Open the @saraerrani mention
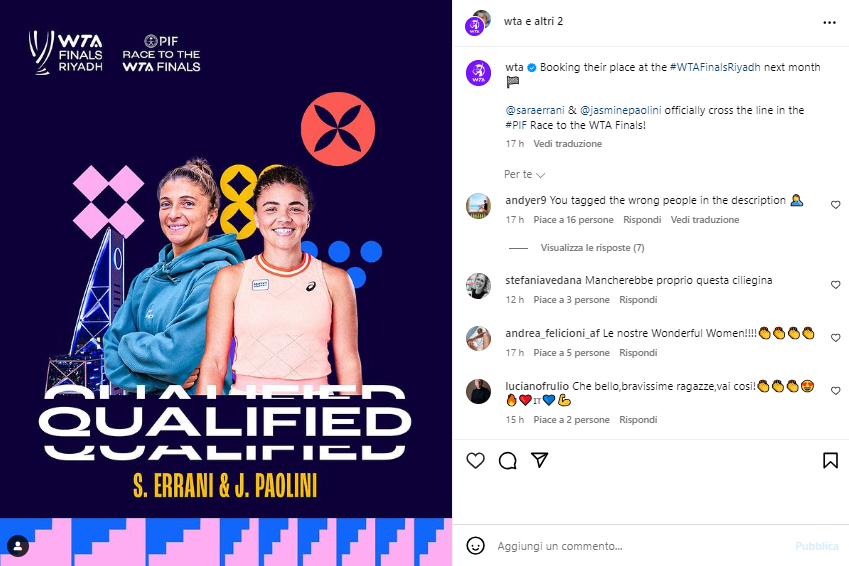 click(x=535, y=110)
